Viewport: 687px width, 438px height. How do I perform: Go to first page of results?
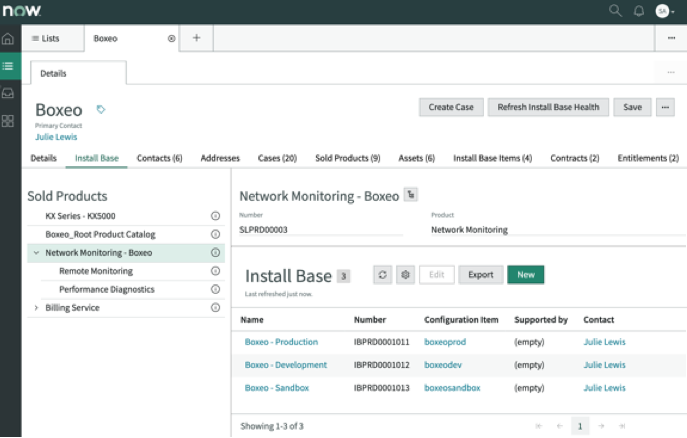tap(538, 426)
